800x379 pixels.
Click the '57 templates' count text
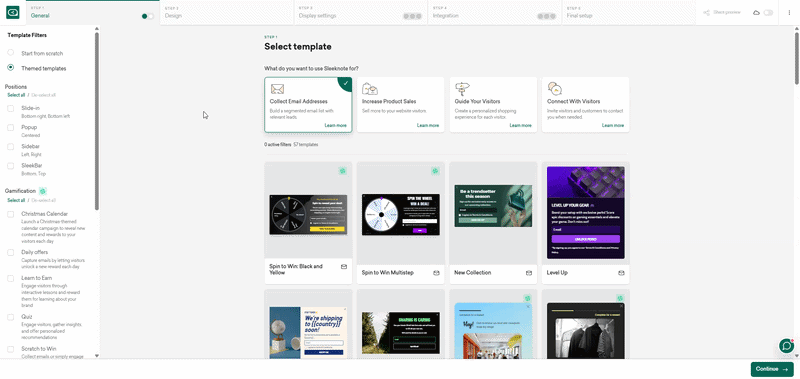click(x=306, y=145)
